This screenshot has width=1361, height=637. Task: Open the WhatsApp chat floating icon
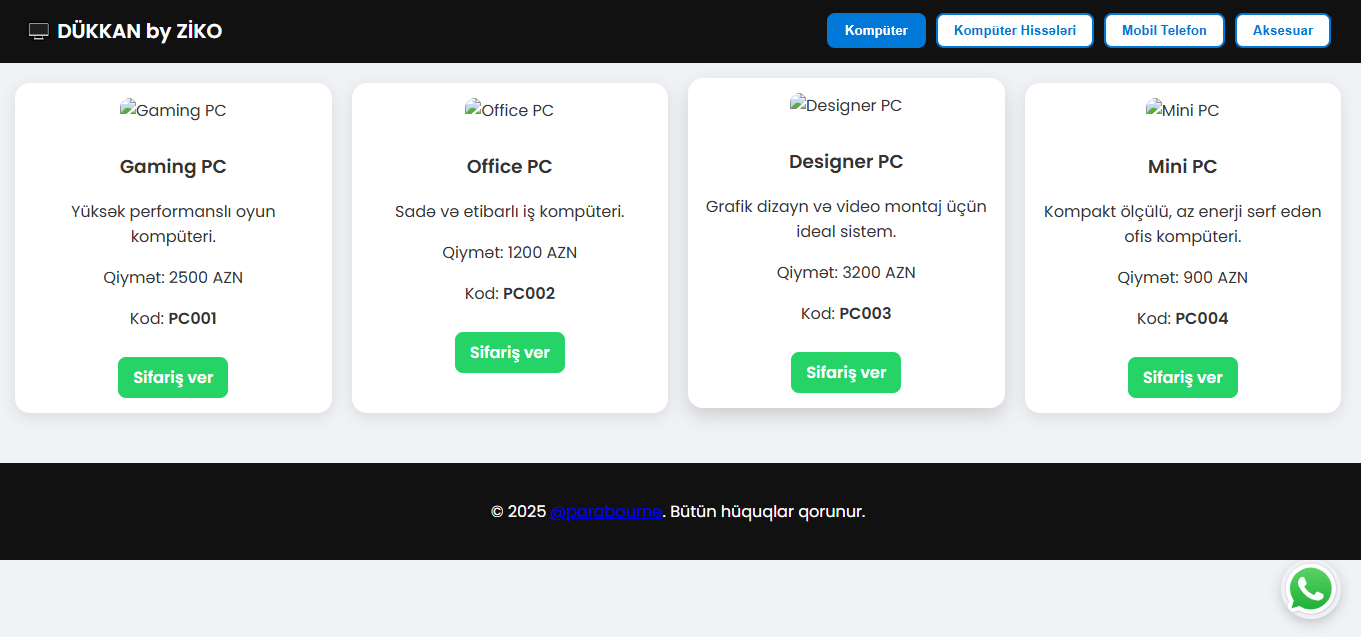pos(1310,589)
